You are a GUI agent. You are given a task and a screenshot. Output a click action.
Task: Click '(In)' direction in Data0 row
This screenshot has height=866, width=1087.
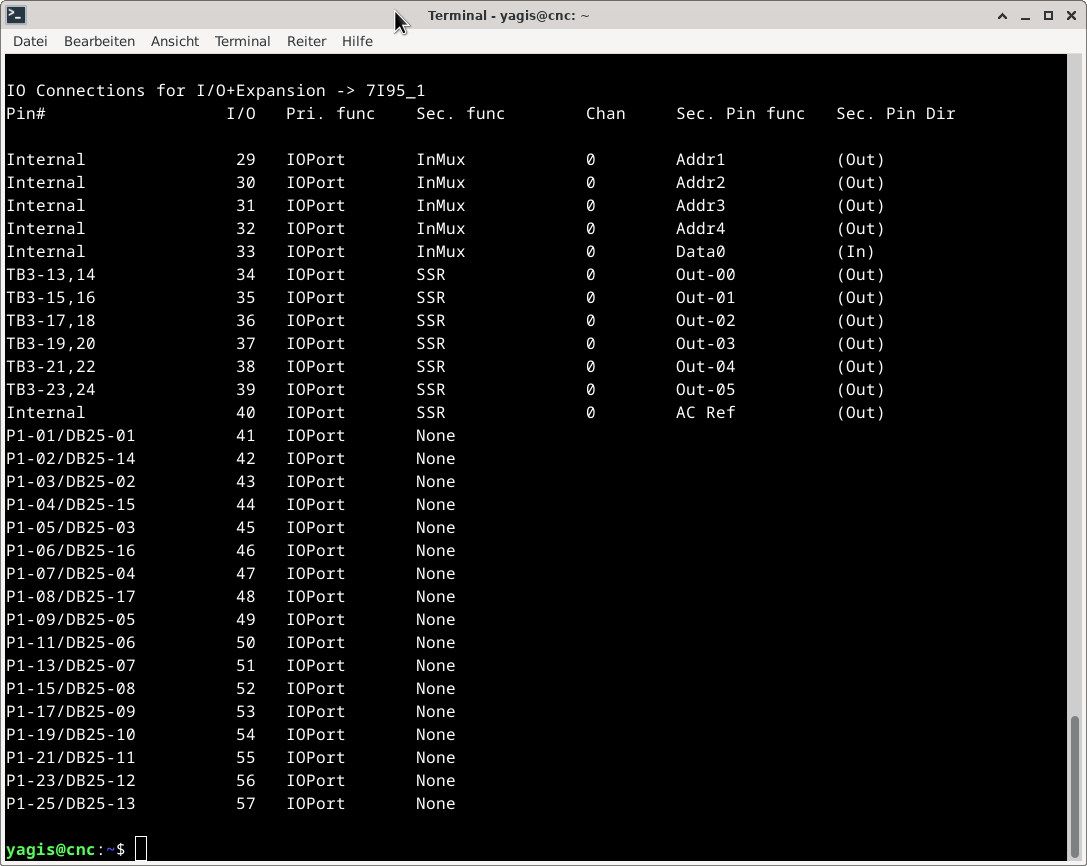855,252
